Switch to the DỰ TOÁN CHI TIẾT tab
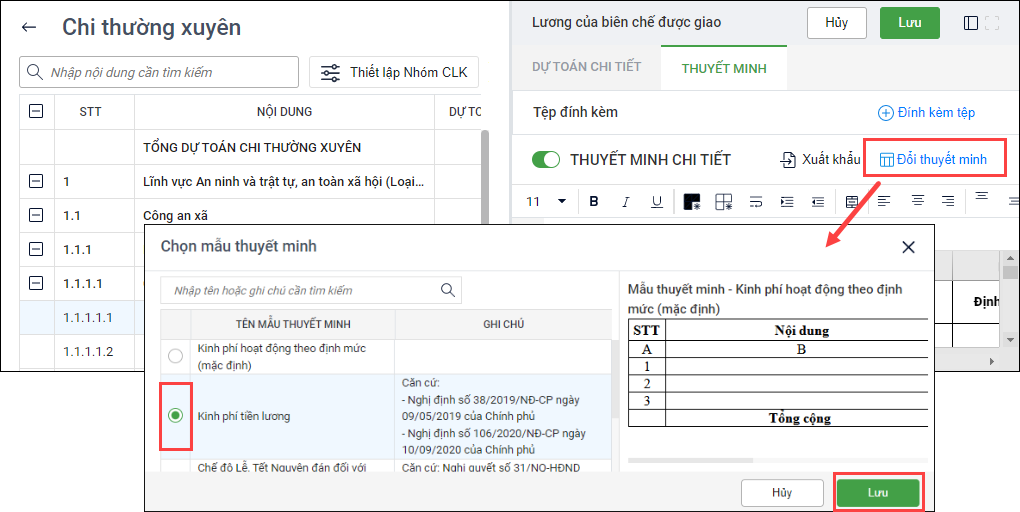Viewport: 1020px width, 512px height. tap(586, 67)
